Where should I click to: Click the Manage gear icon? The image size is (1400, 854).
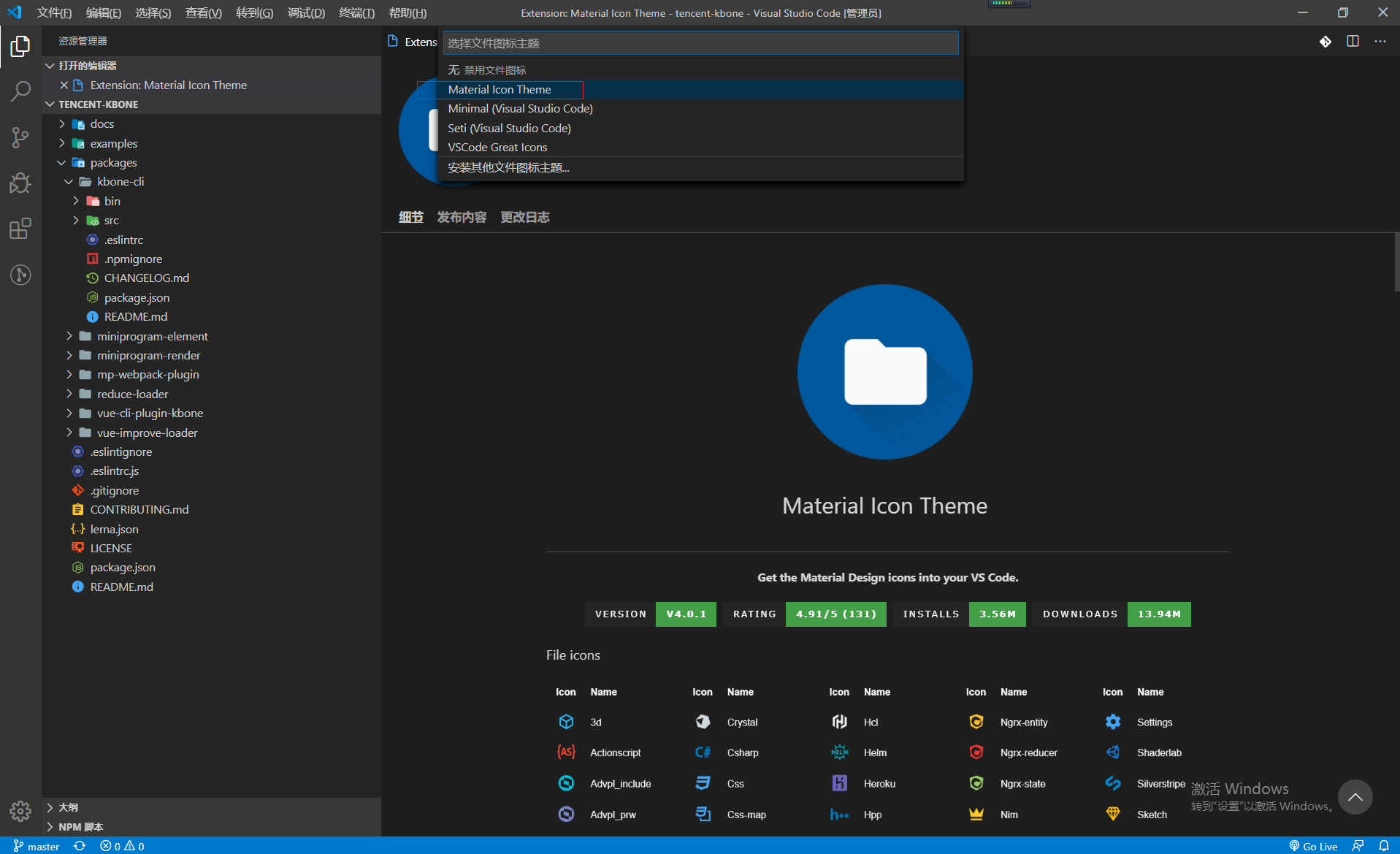(20, 810)
